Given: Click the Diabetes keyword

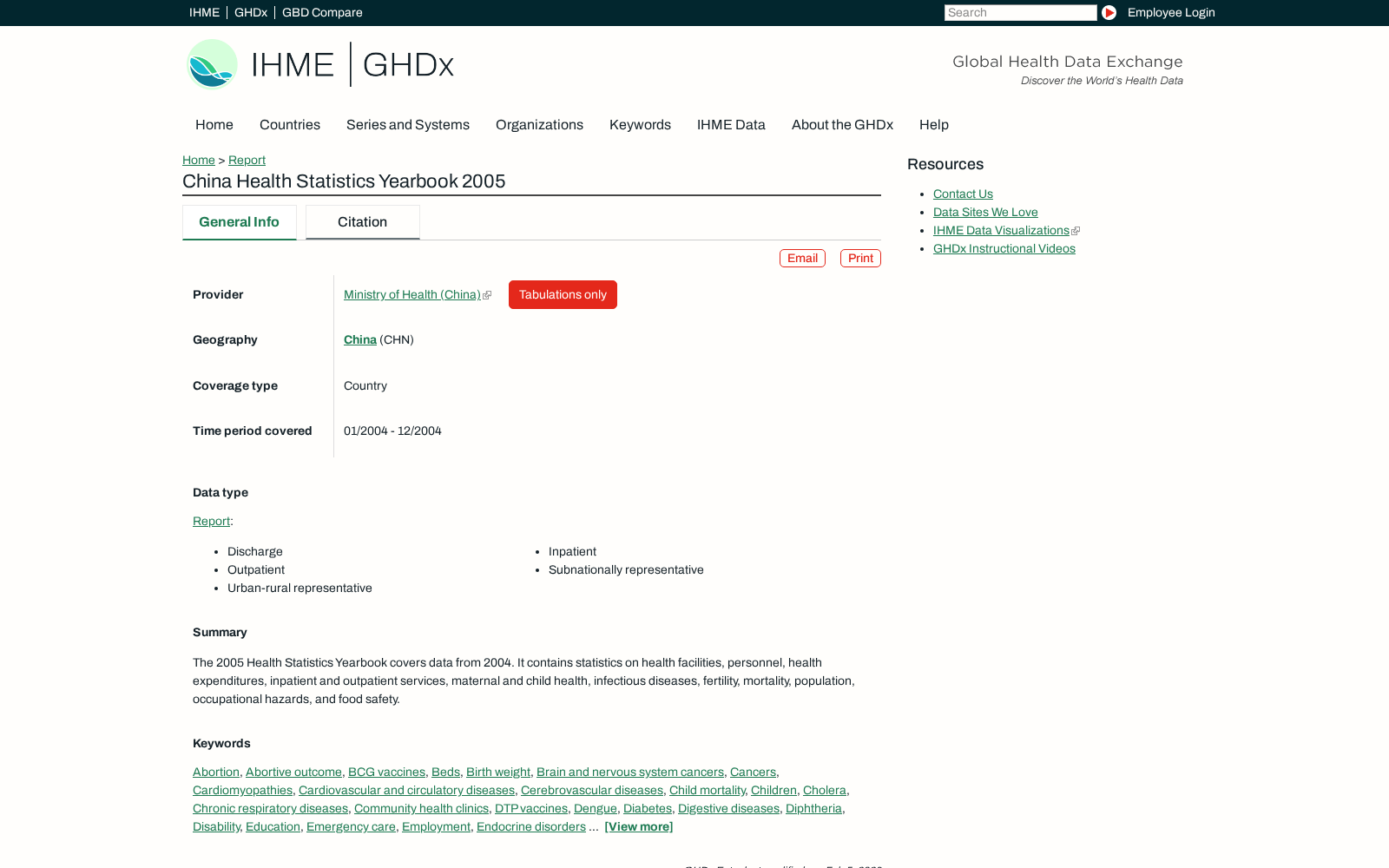Looking at the screenshot, I should pyautogui.click(x=648, y=808).
